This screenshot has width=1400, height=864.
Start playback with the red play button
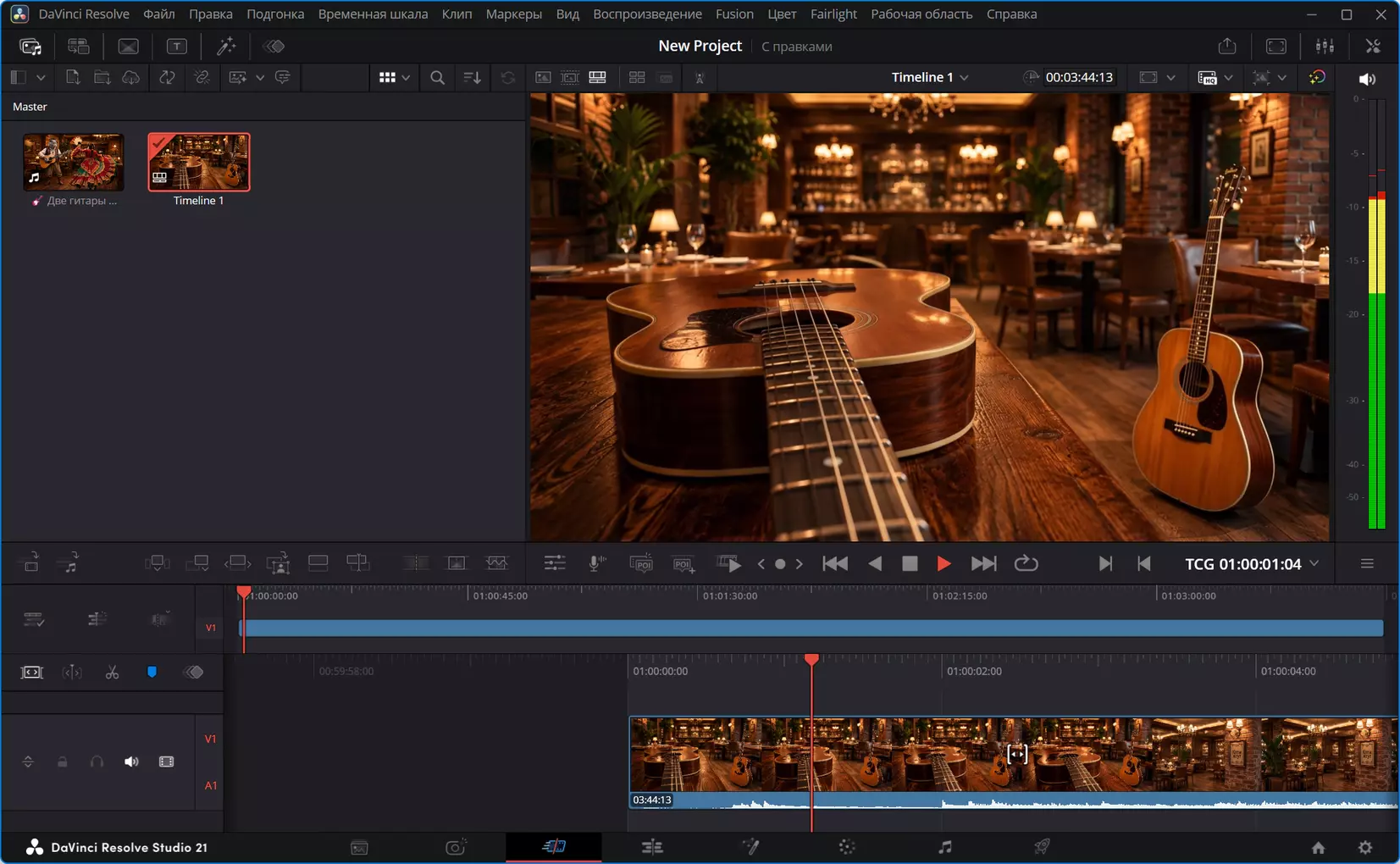(943, 563)
